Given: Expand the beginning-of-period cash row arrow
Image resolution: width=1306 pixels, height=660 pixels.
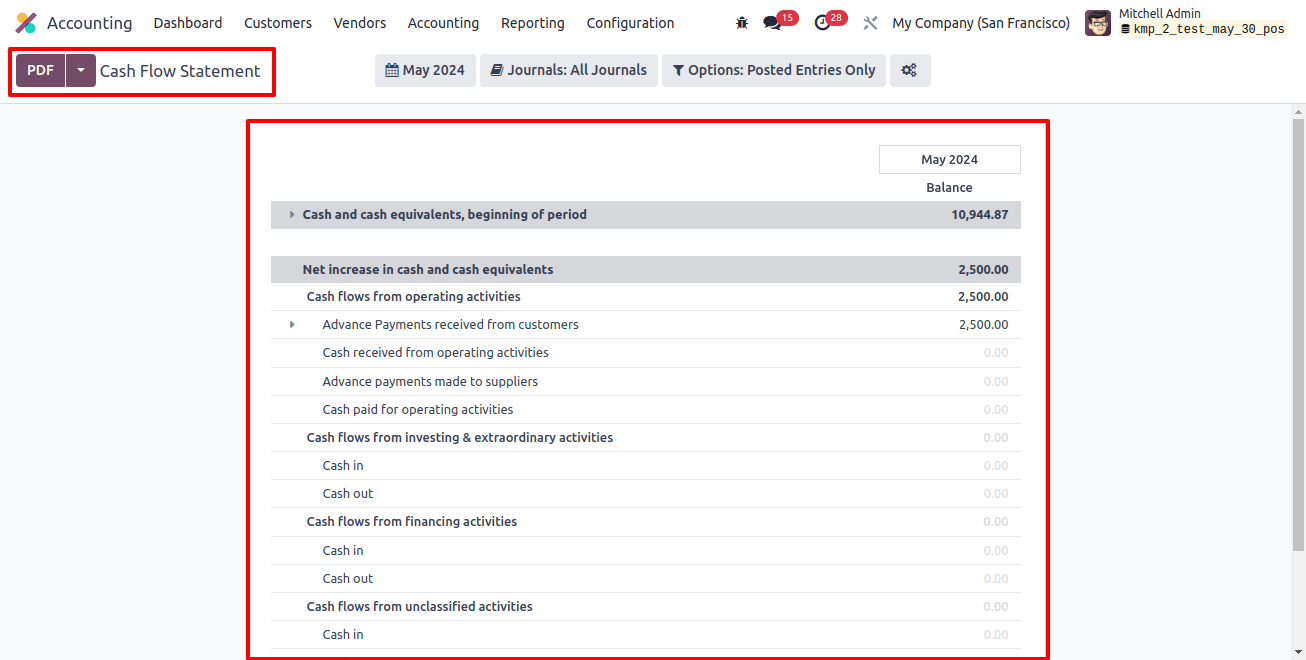Looking at the screenshot, I should [x=292, y=215].
